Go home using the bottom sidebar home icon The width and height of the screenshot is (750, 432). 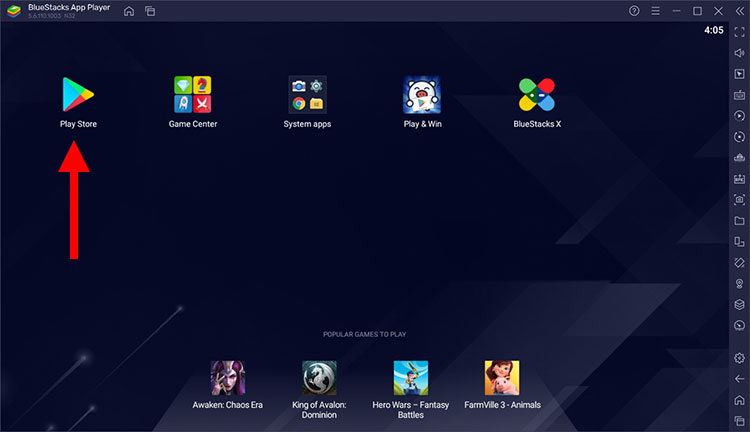point(739,400)
